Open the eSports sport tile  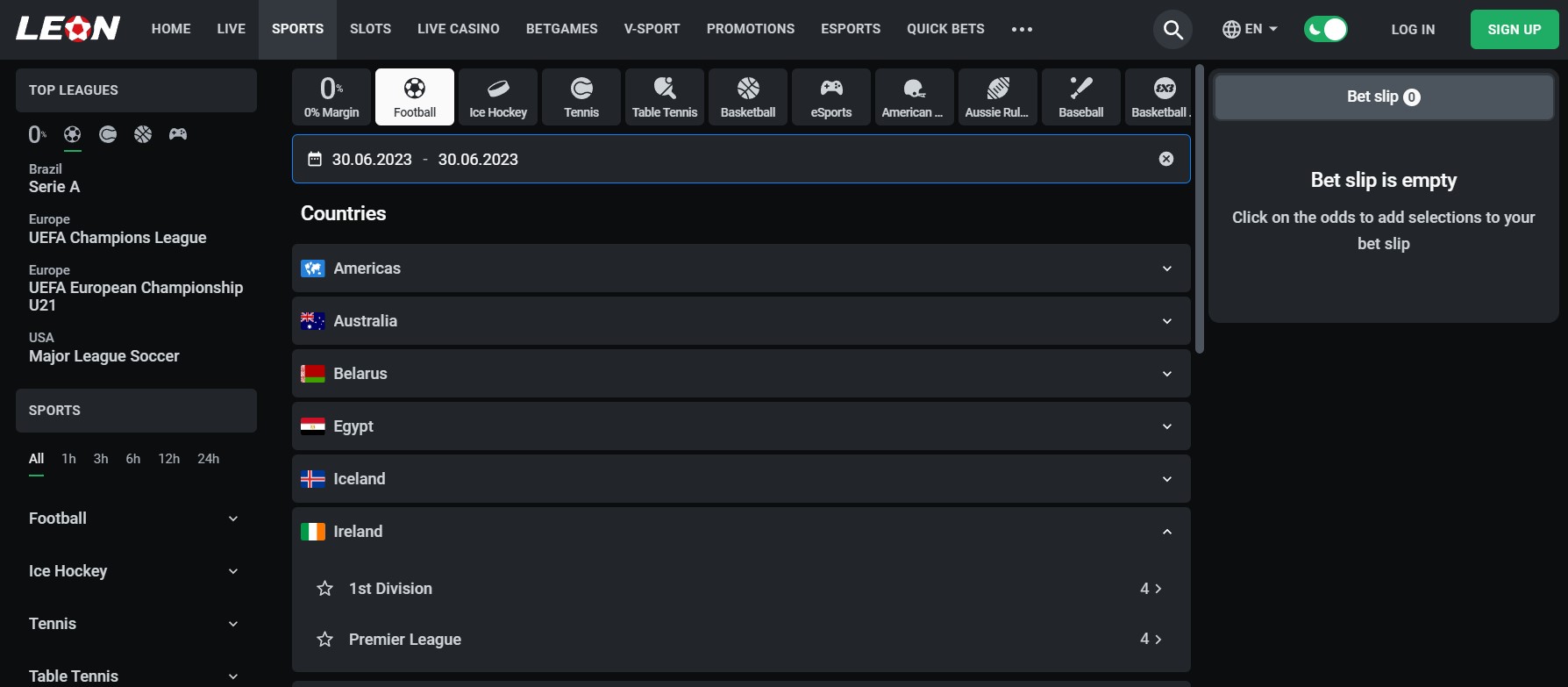(831, 97)
